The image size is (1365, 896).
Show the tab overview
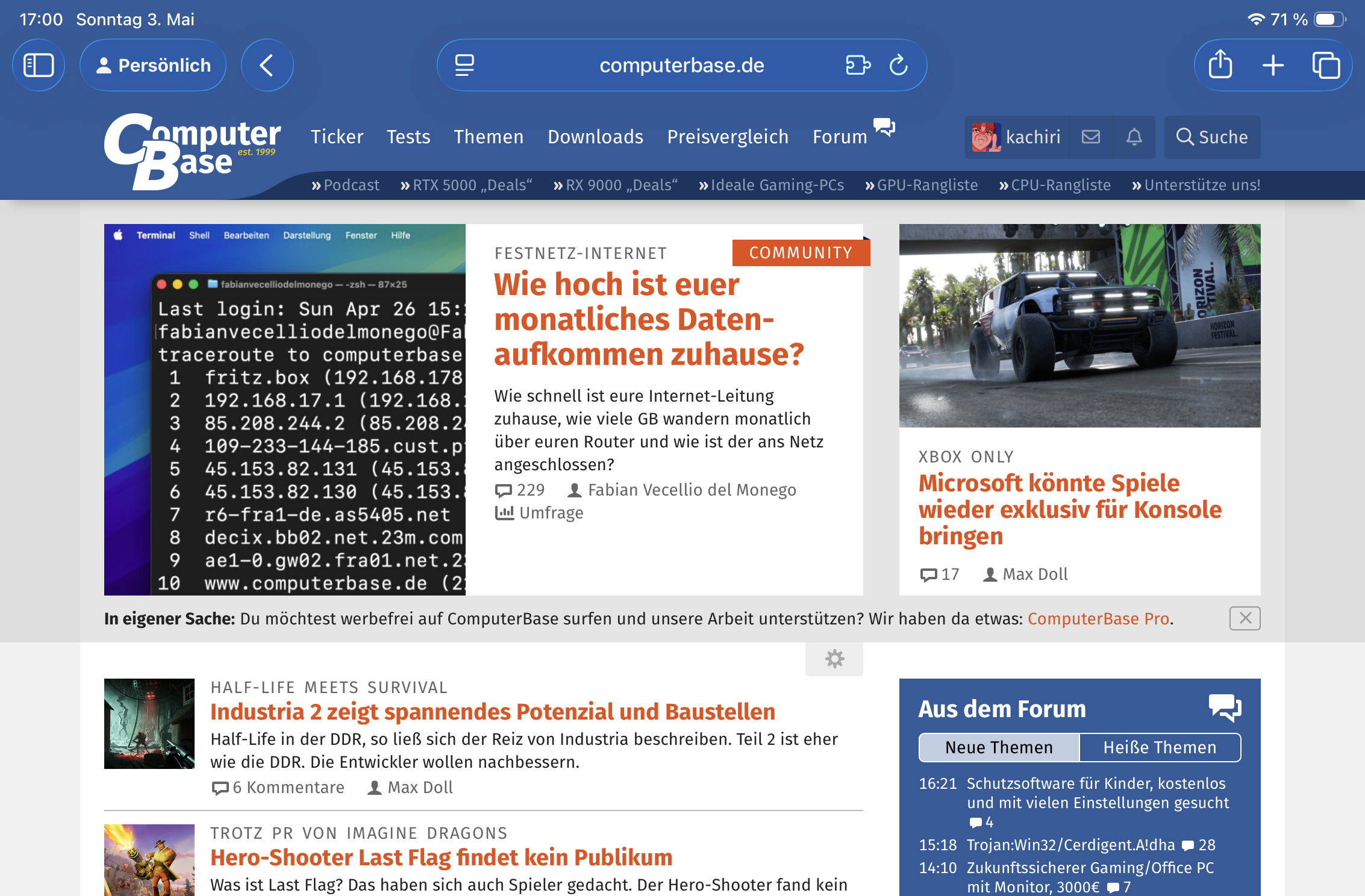click(1326, 65)
